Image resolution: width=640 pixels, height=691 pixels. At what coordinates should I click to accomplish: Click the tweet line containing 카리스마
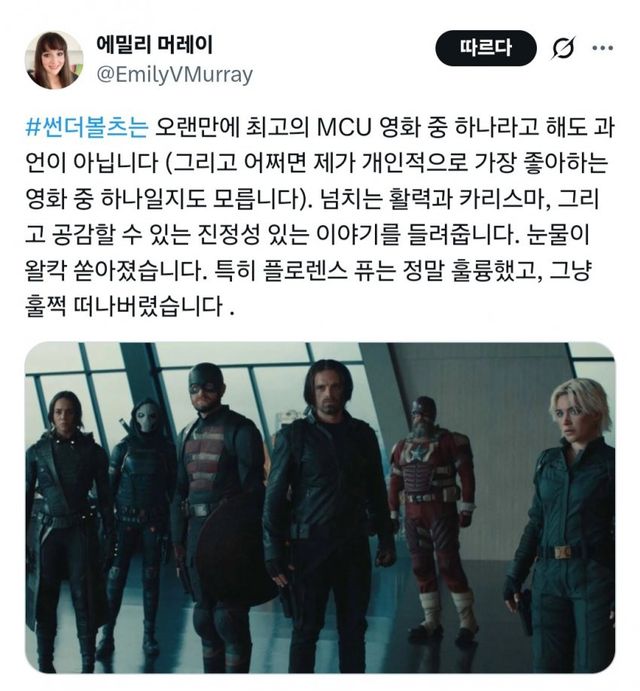(312, 199)
